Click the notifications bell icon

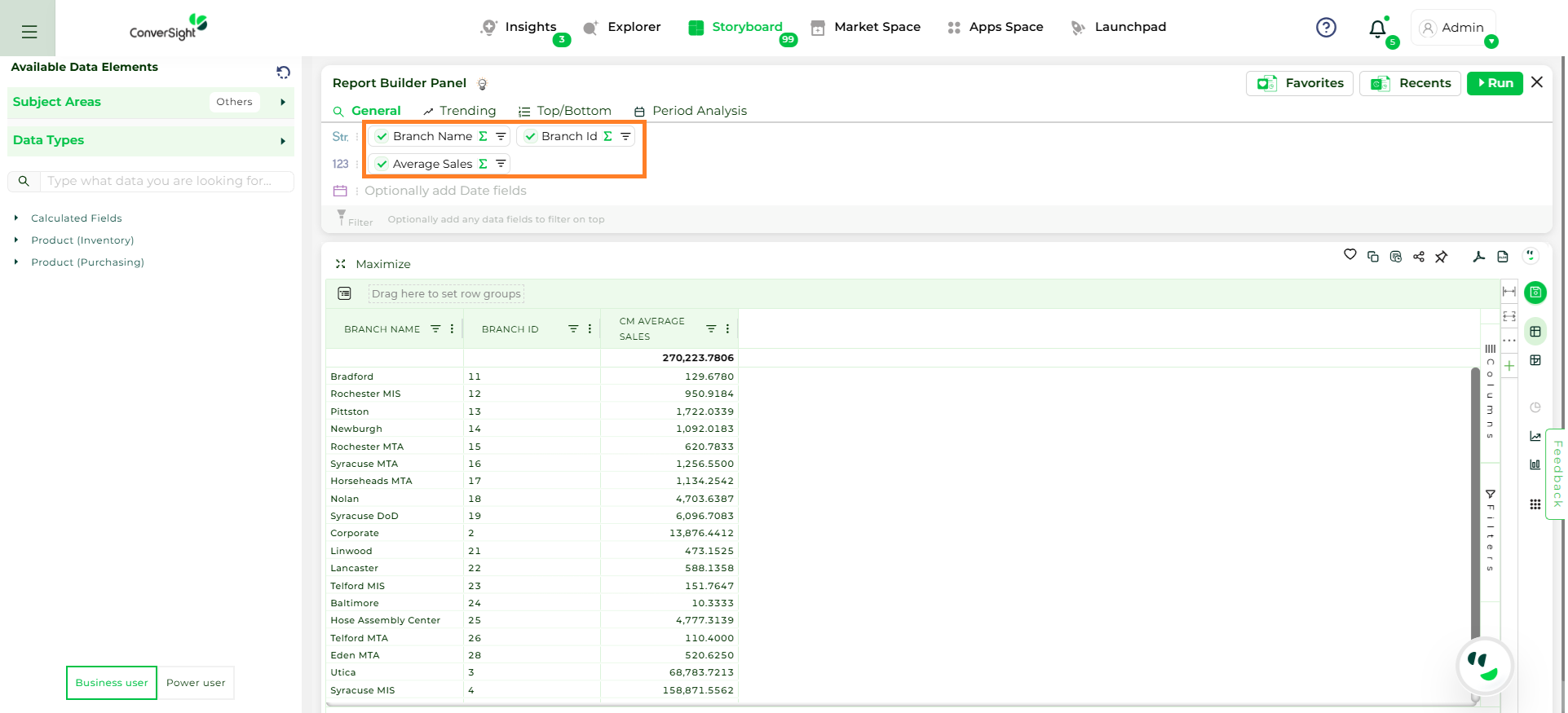point(1377,29)
